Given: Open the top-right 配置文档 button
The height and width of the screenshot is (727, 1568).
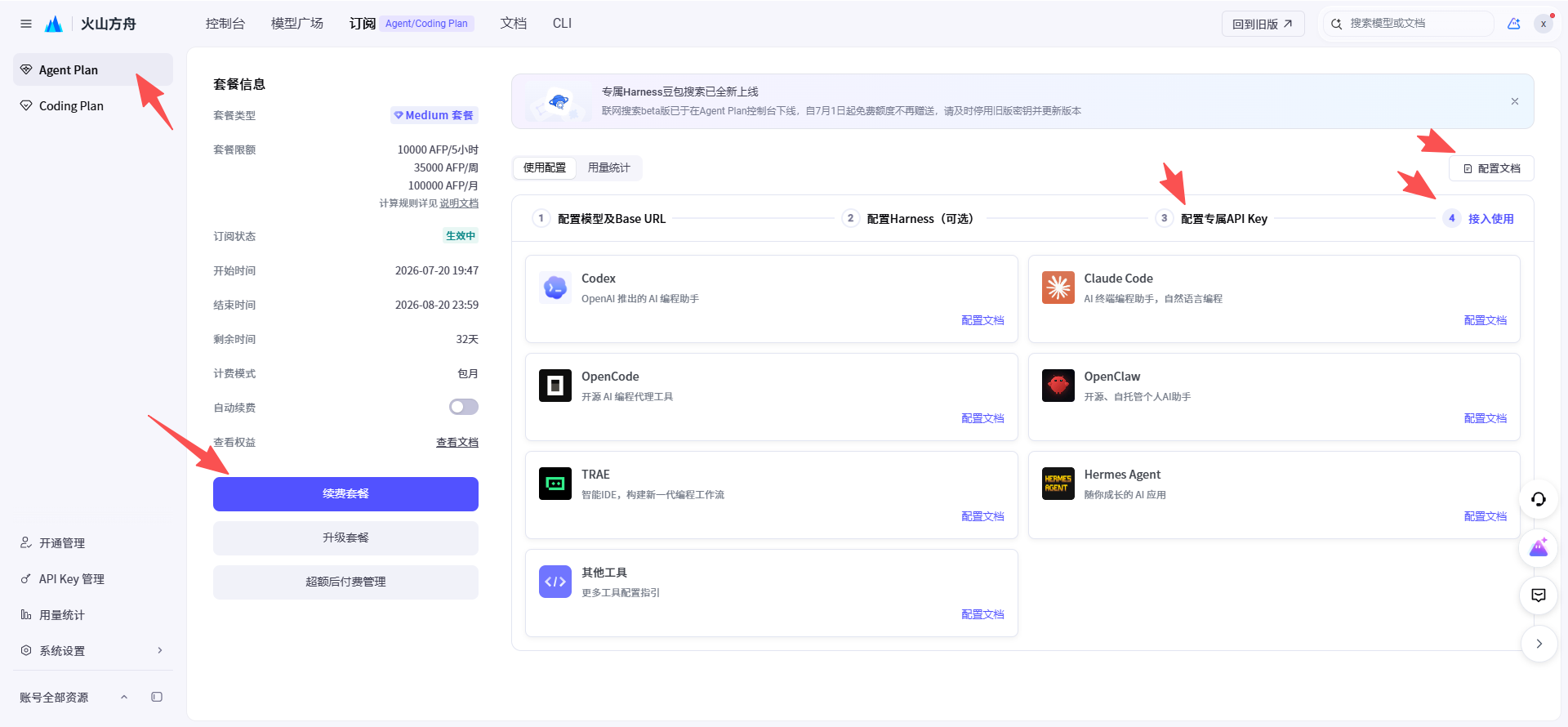Looking at the screenshot, I should [1491, 168].
